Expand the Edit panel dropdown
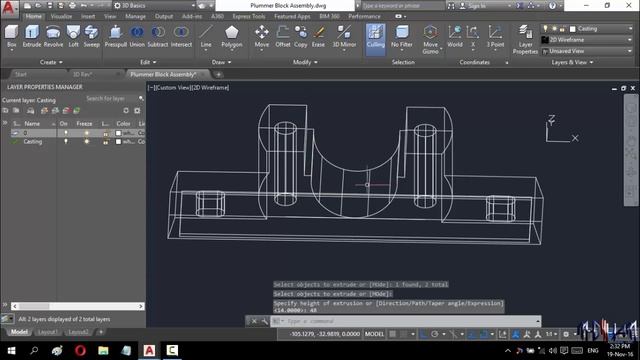Screen dimensions: 640x360 click(x=148, y=62)
